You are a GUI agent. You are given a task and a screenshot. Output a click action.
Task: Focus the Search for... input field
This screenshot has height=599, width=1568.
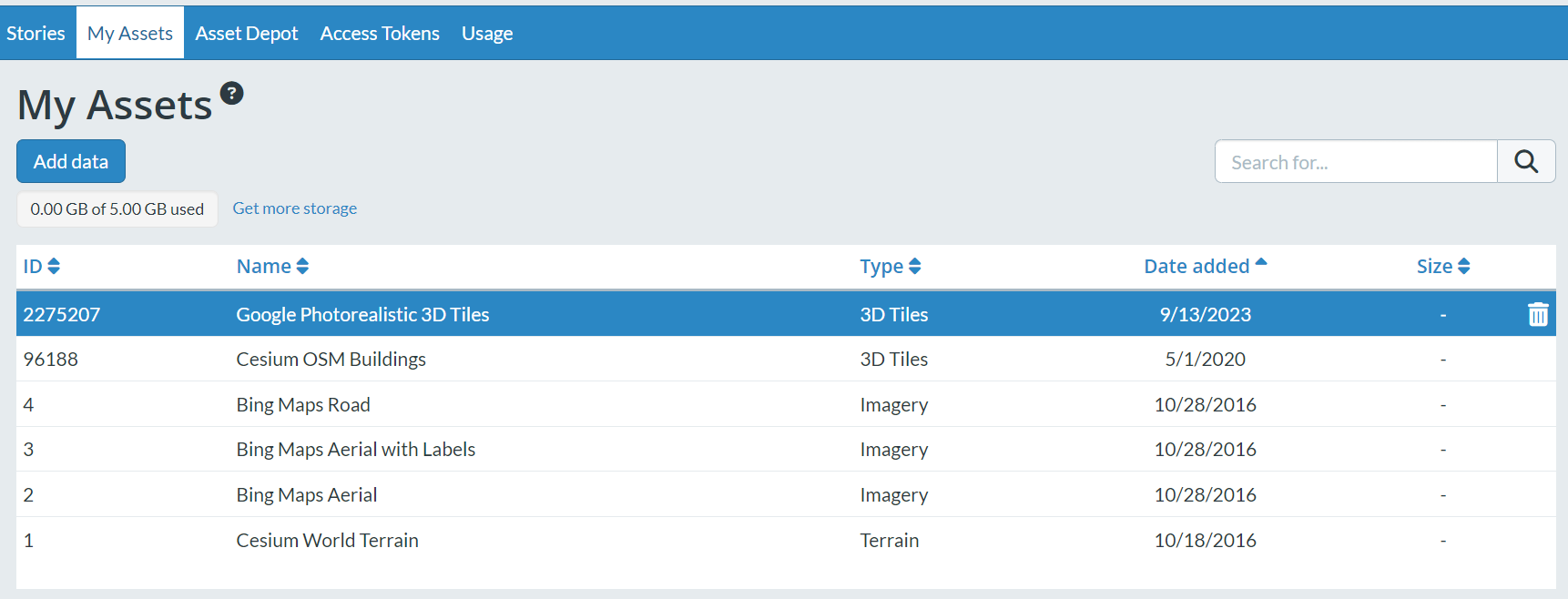pos(1355,162)
